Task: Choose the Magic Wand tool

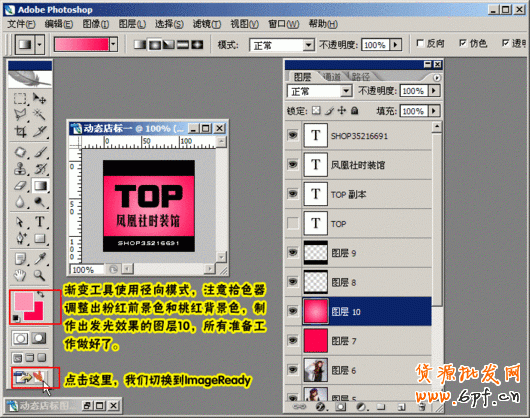Action: (40, 115)
